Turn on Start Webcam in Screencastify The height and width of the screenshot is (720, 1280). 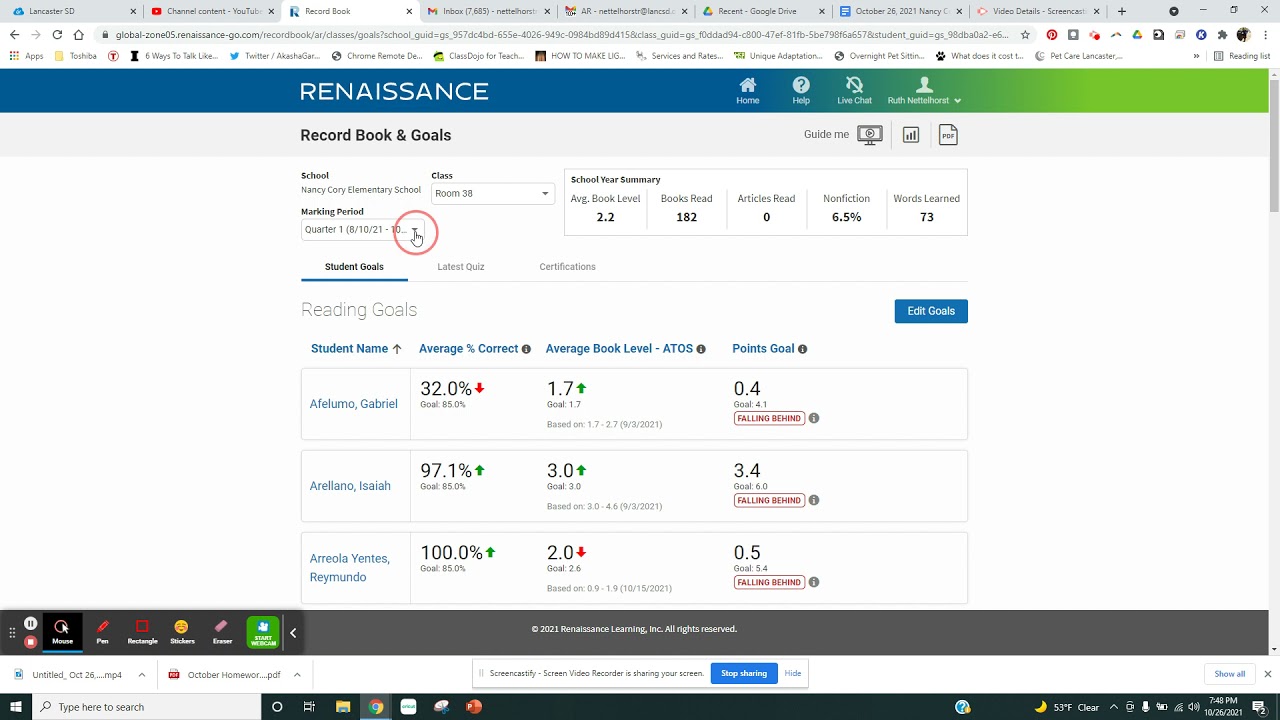tap(263, 632)
